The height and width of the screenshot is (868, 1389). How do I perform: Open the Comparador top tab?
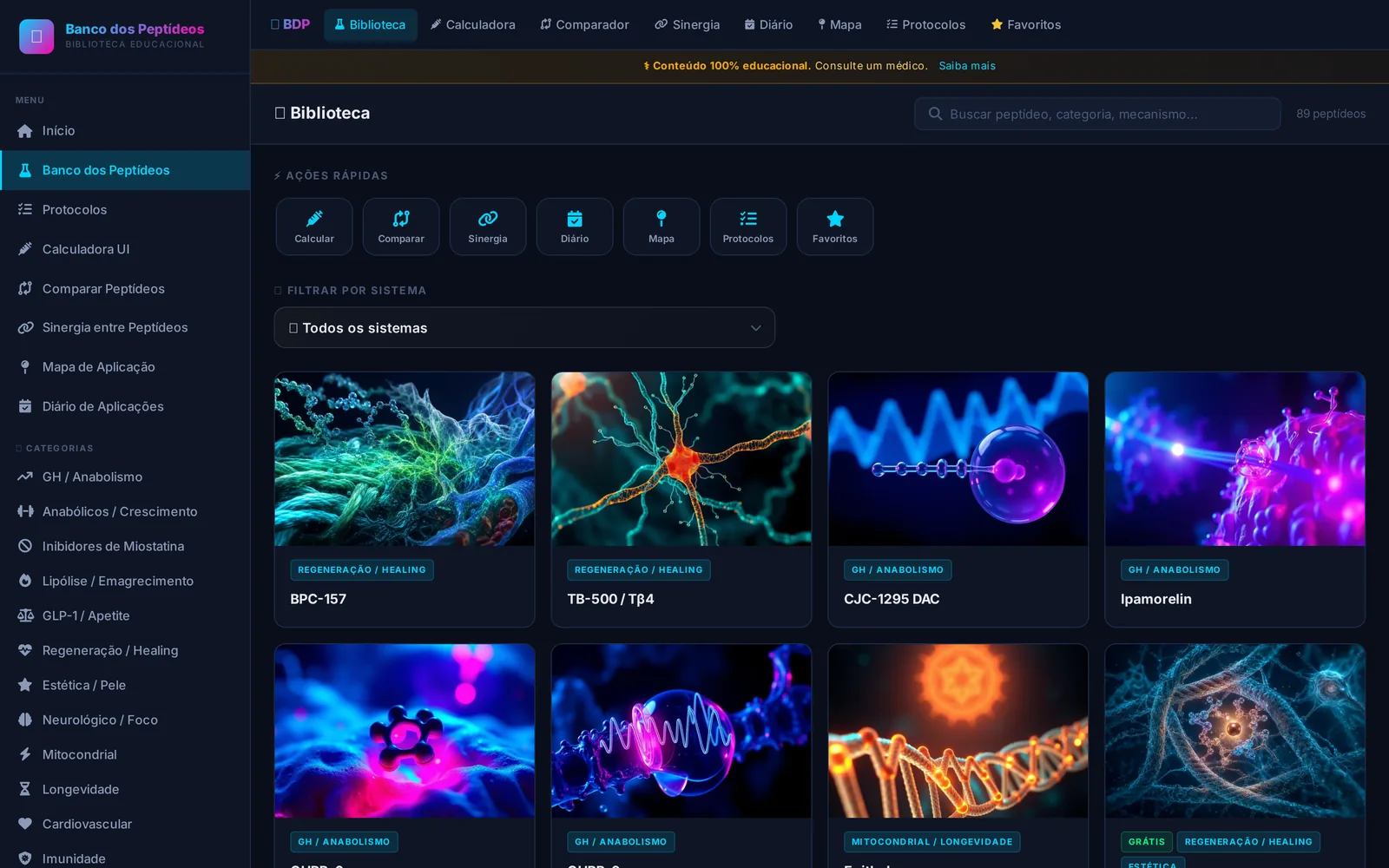coord(584,24)
